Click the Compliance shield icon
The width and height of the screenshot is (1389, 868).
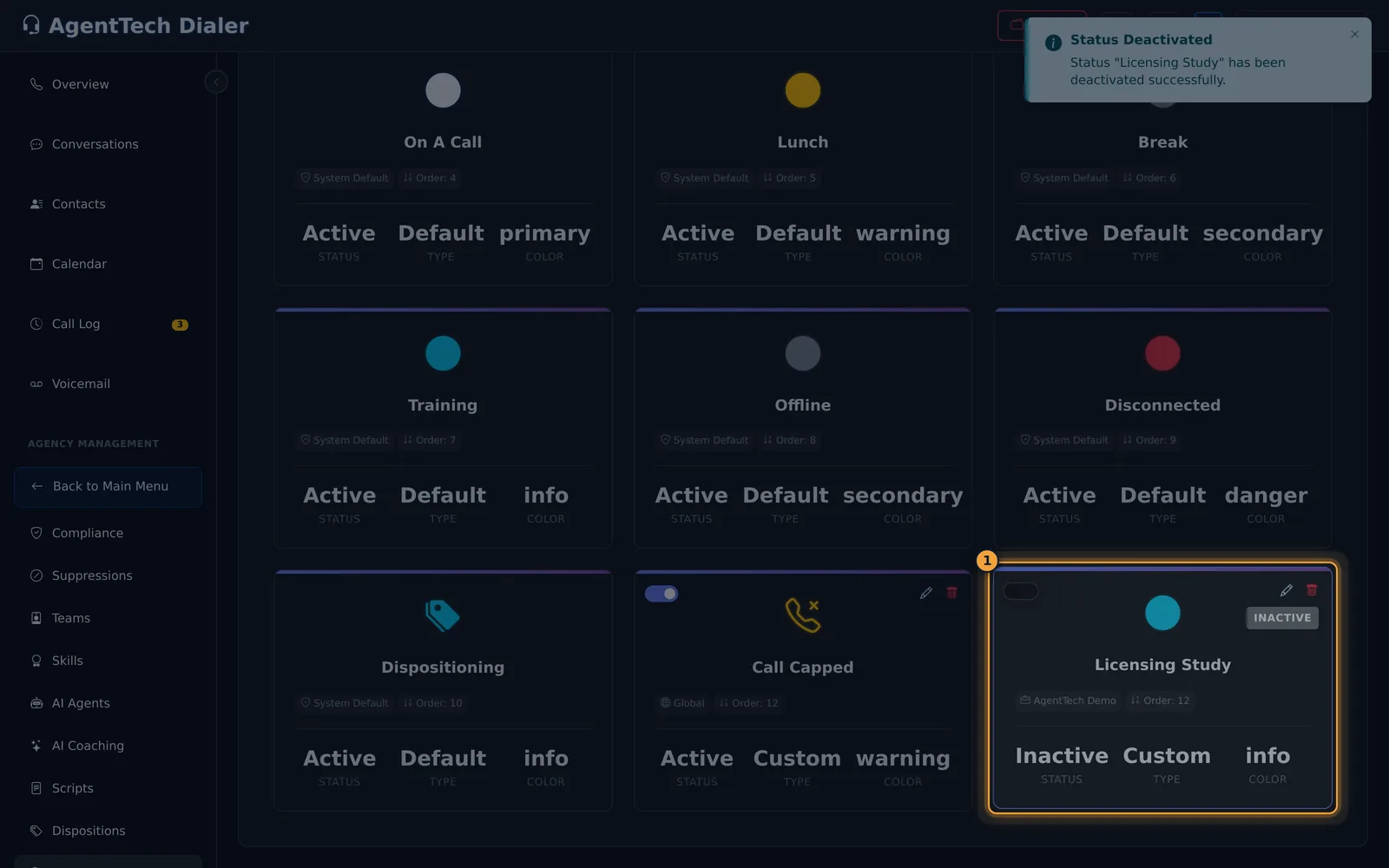click(36, 533)
